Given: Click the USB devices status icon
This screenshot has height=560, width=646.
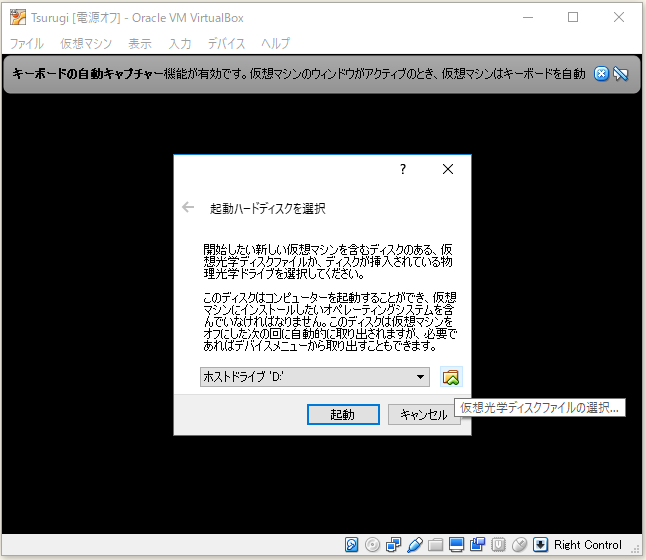Looking at the screenshot, I should 414,545.
